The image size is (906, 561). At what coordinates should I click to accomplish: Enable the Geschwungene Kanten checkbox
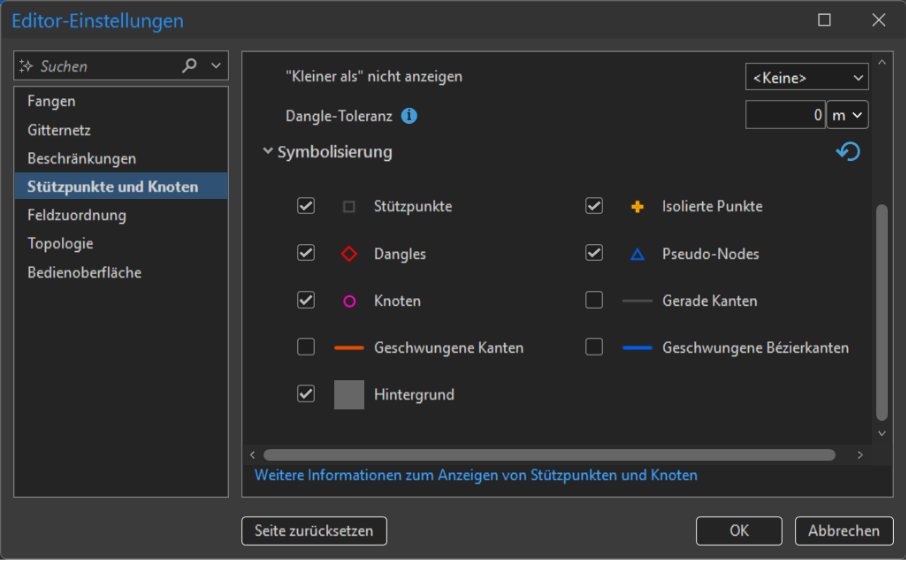(x=306, y=347)
